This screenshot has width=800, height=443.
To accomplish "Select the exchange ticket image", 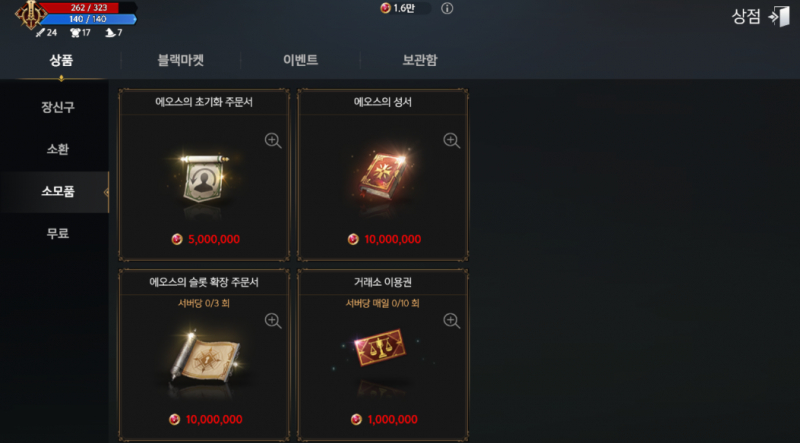I will click(380, 348).
